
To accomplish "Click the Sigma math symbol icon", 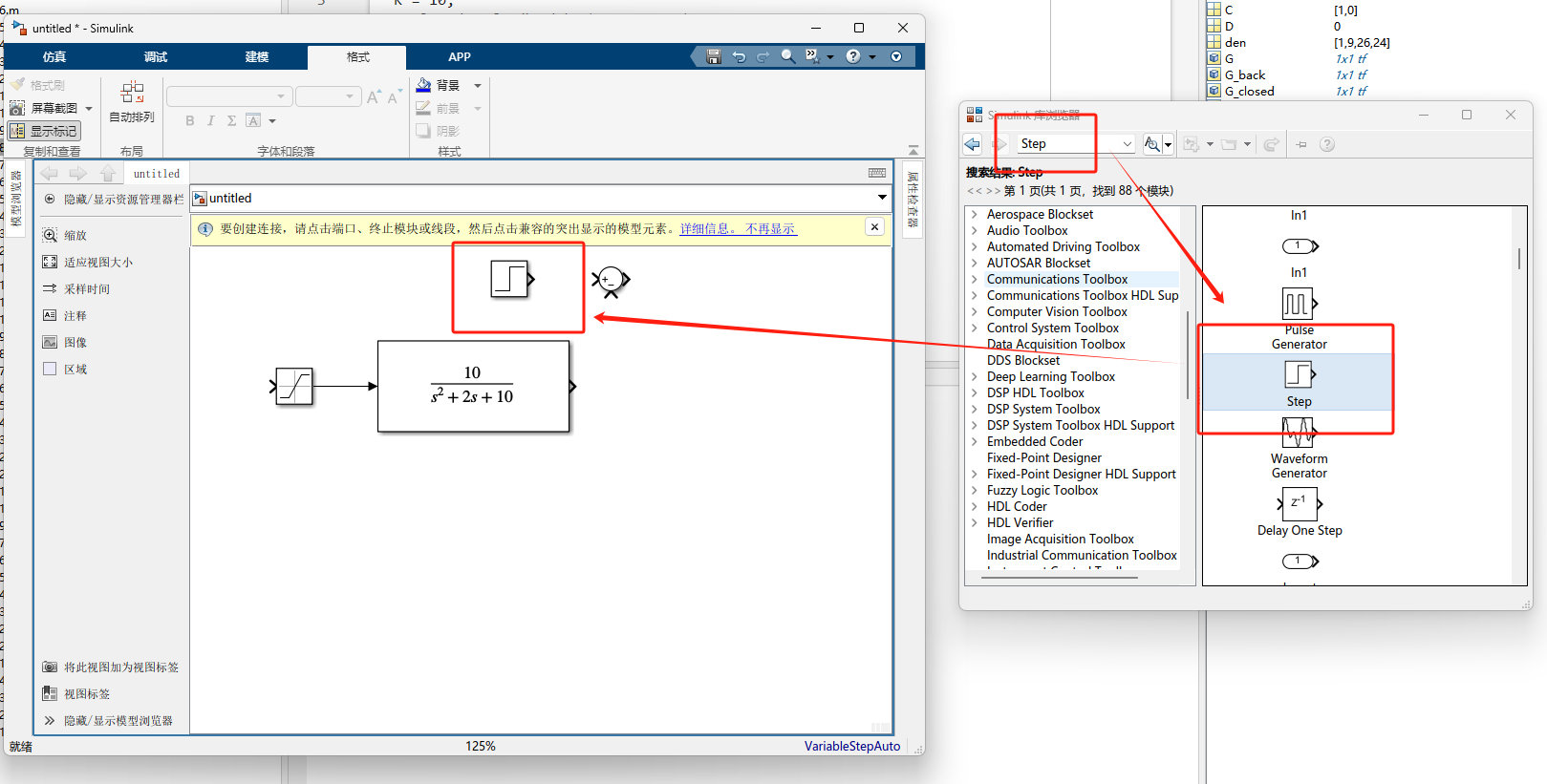I will coord(231,120).
